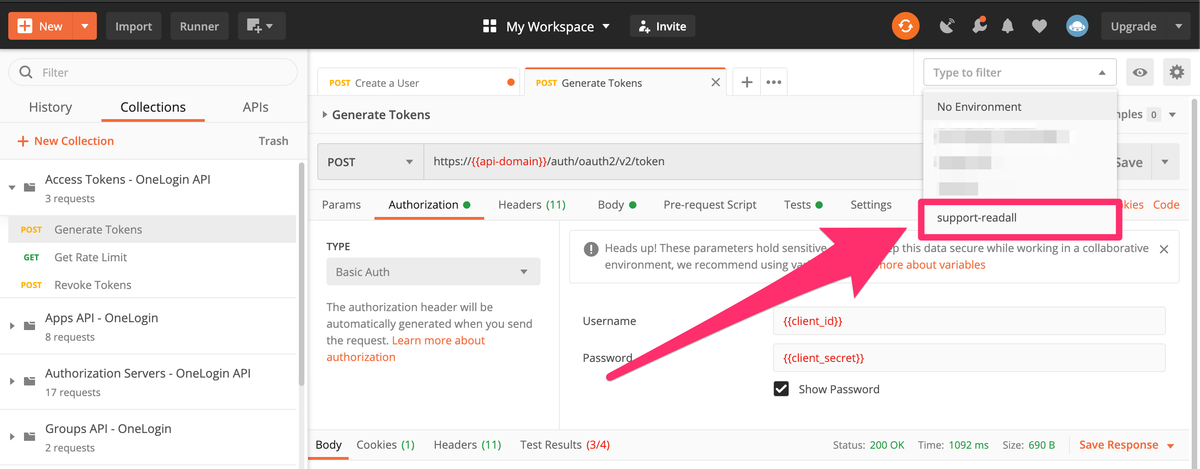Open the request Headers (11) tab
The image size is (1200, 469).
(x=532, y=205)
